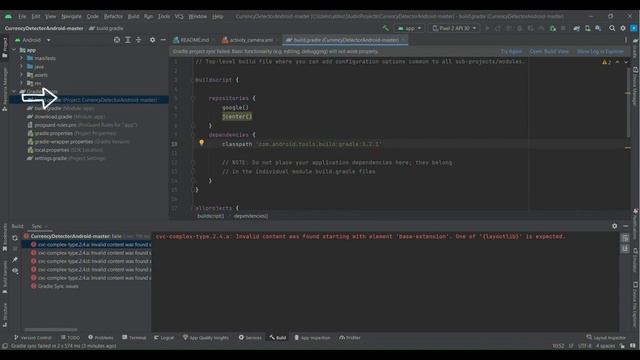Select gradle.properties file
Image resolution: width=640 pixels, height=360 pixels.
tap(71, 133)
